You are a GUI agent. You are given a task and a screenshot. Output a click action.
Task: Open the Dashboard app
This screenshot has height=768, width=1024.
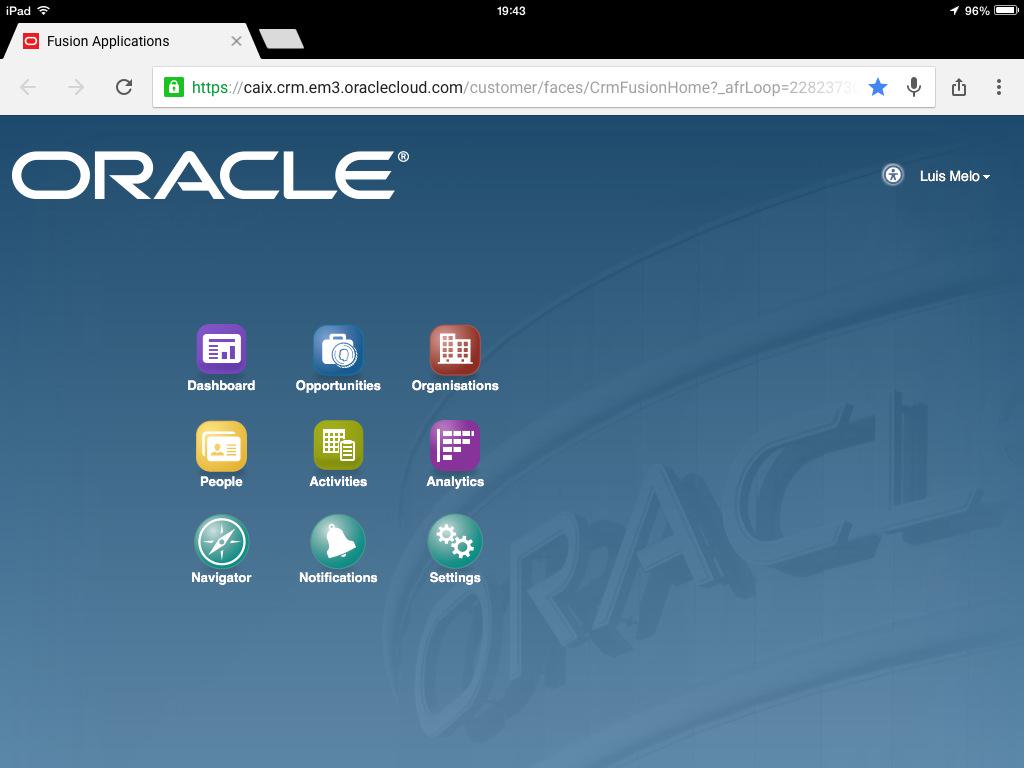221,349
